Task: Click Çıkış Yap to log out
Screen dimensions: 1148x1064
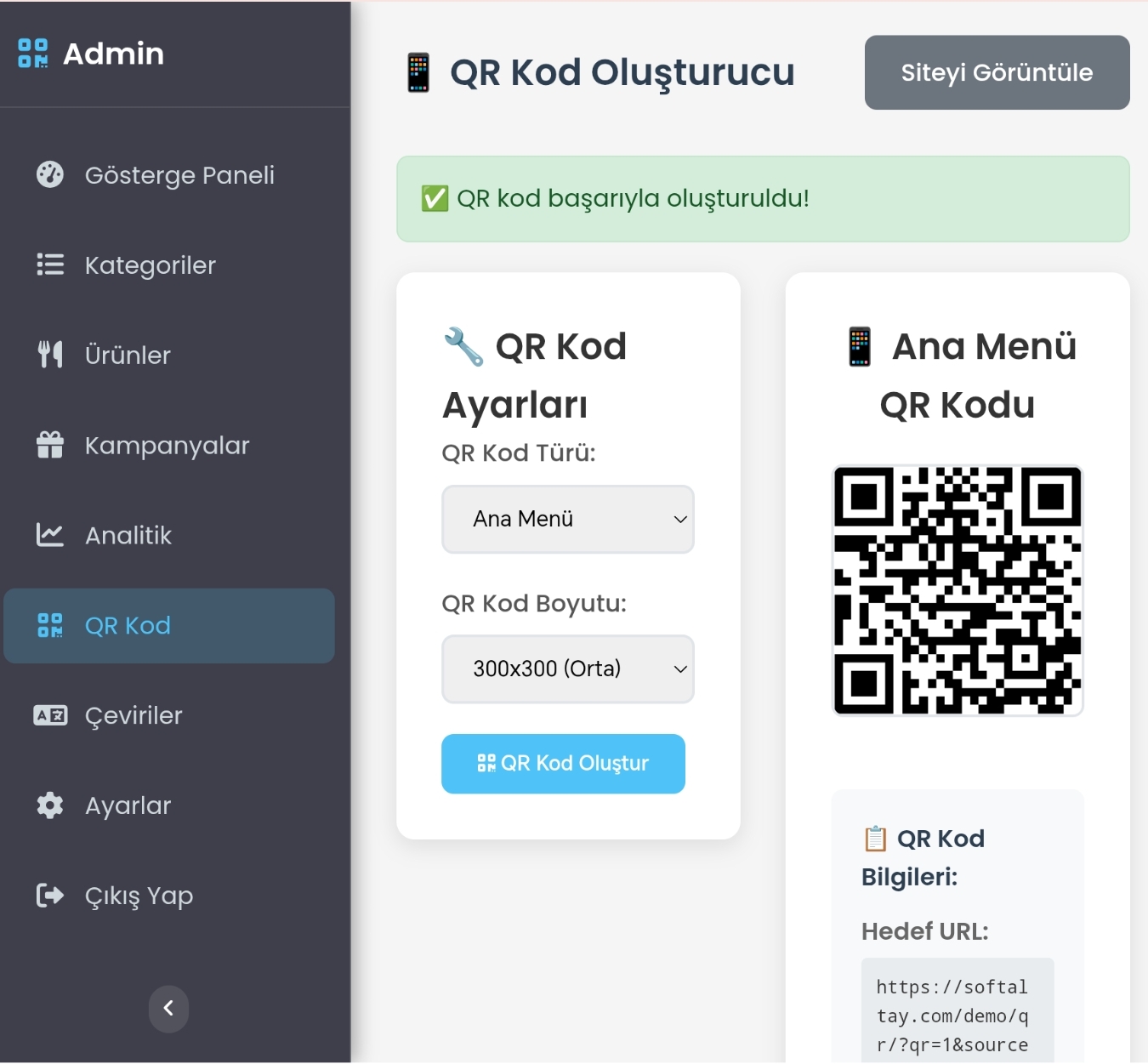Action: click(169, 896)
